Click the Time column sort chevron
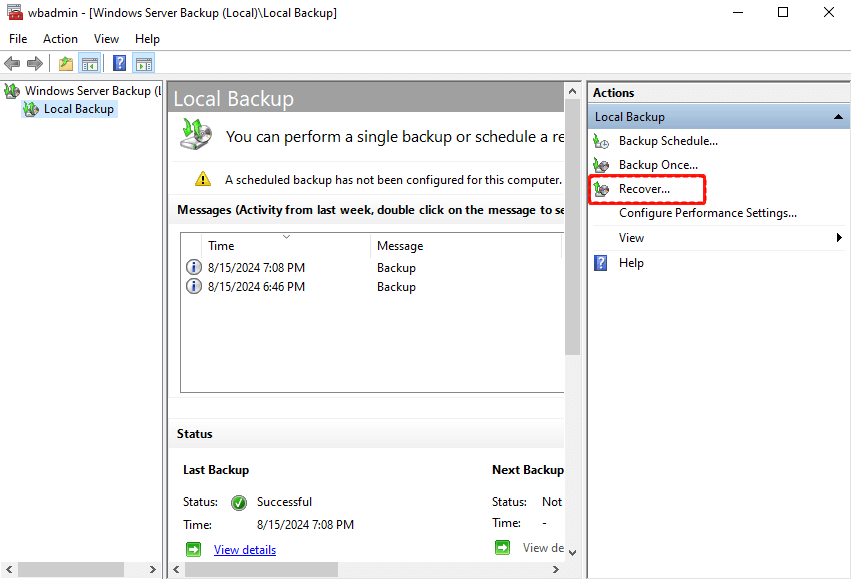This screenshot has width=851, height=579. click(287, 237)
